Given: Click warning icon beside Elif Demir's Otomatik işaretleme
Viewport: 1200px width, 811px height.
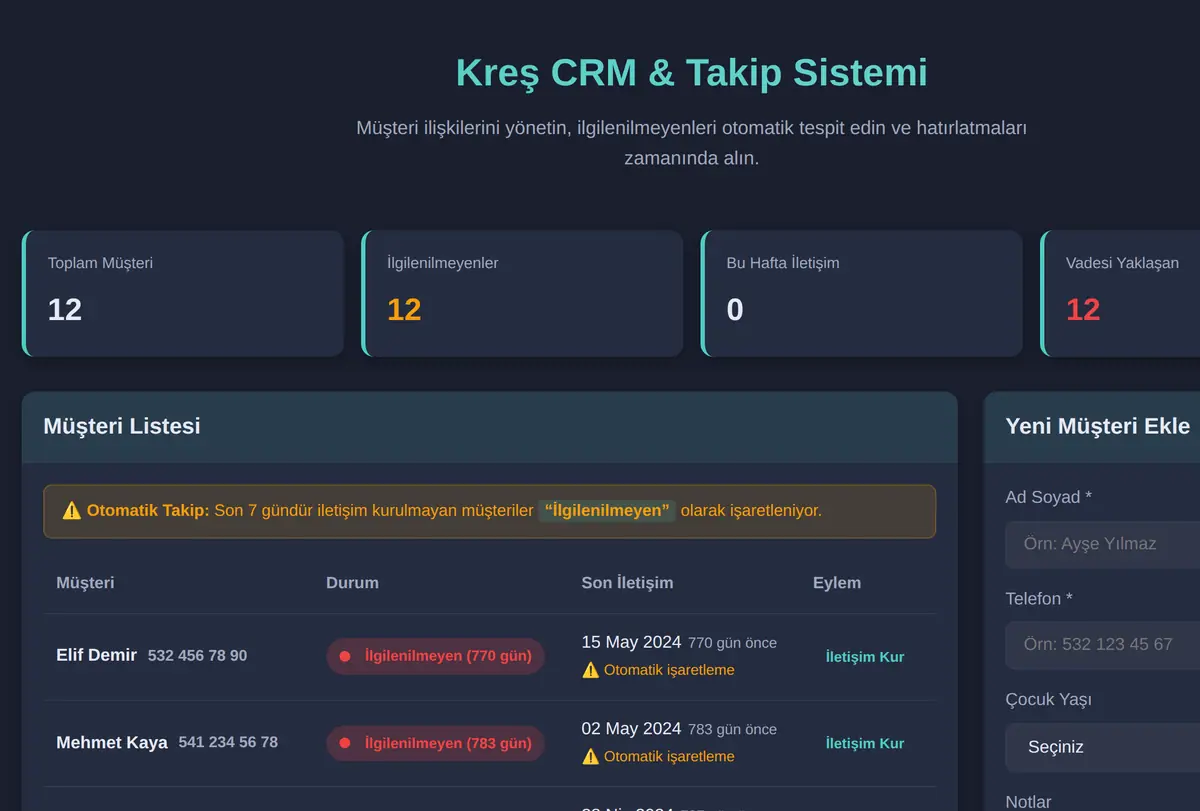Looking at the screenshot, I should pyautogui.click(x=591, y=670).
